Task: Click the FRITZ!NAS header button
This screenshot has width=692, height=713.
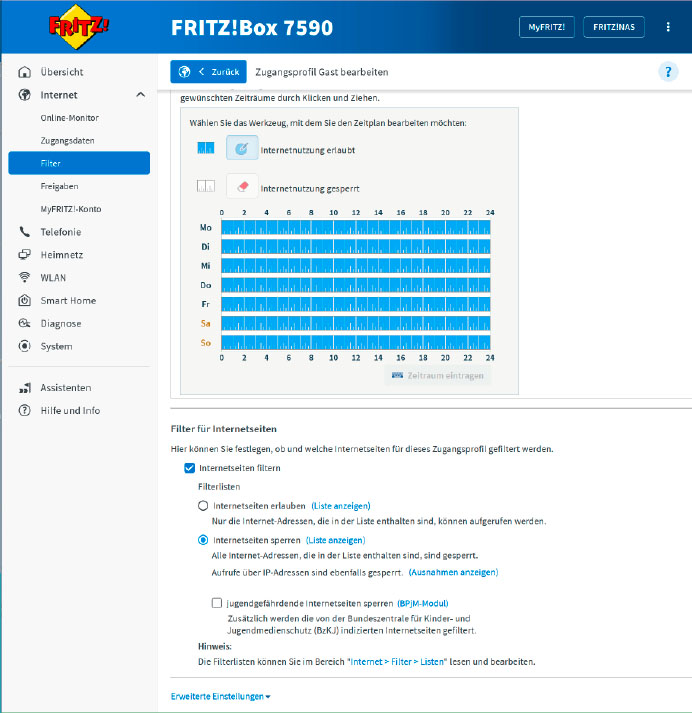Action: pos(614,27)
